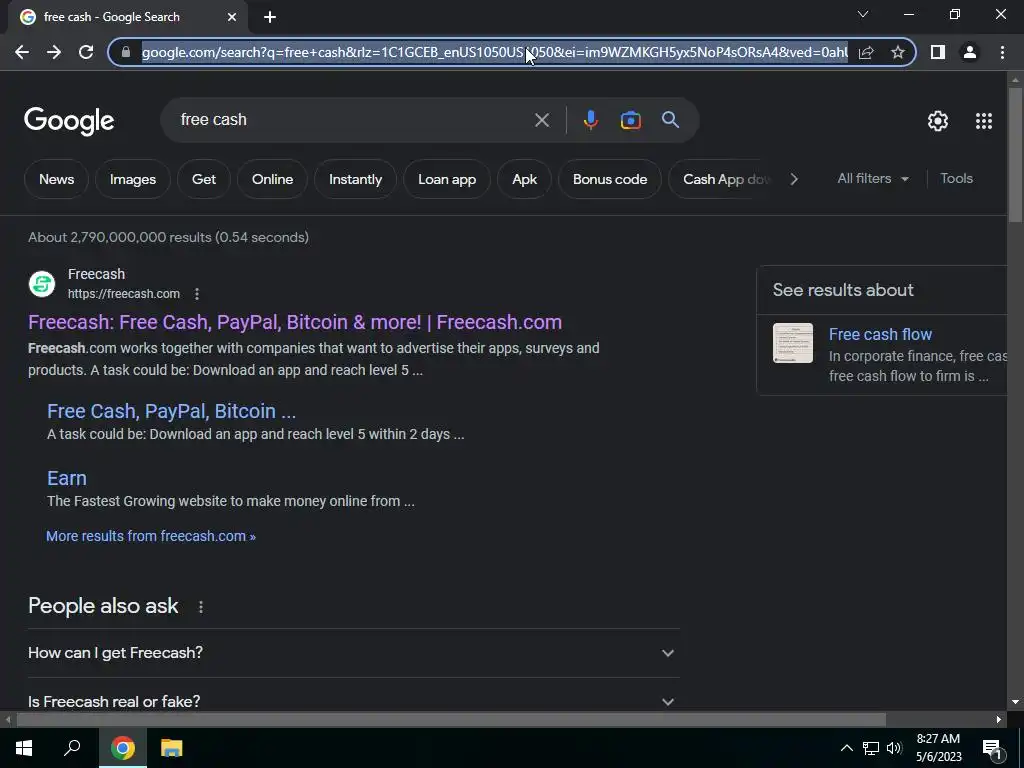Apply the 'Bonus code' search chip
Screen dimensions: 1024x768
(x=610, y=179)
